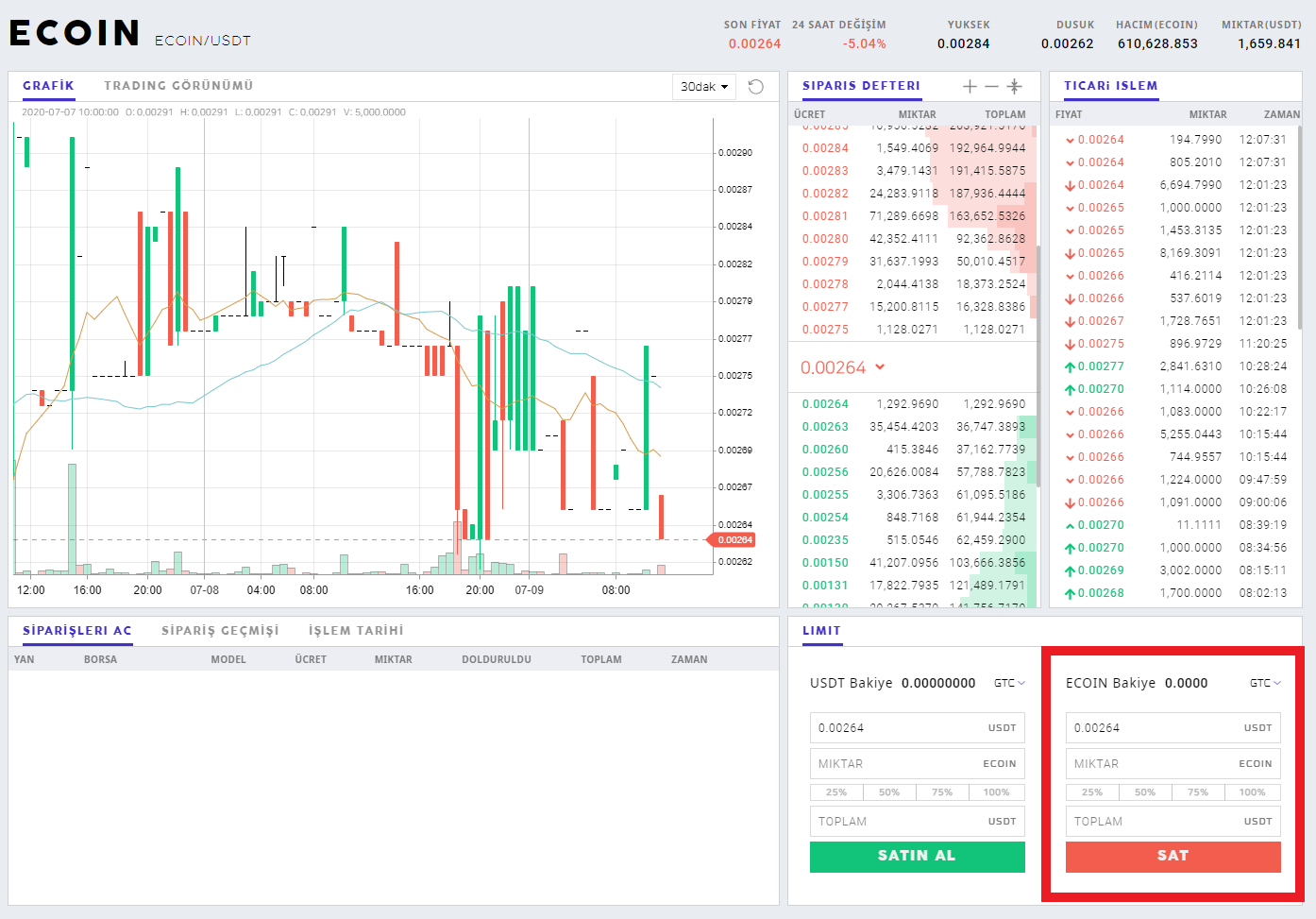
Task: Choose 25% in the buy form
Action: pos(836,792)
